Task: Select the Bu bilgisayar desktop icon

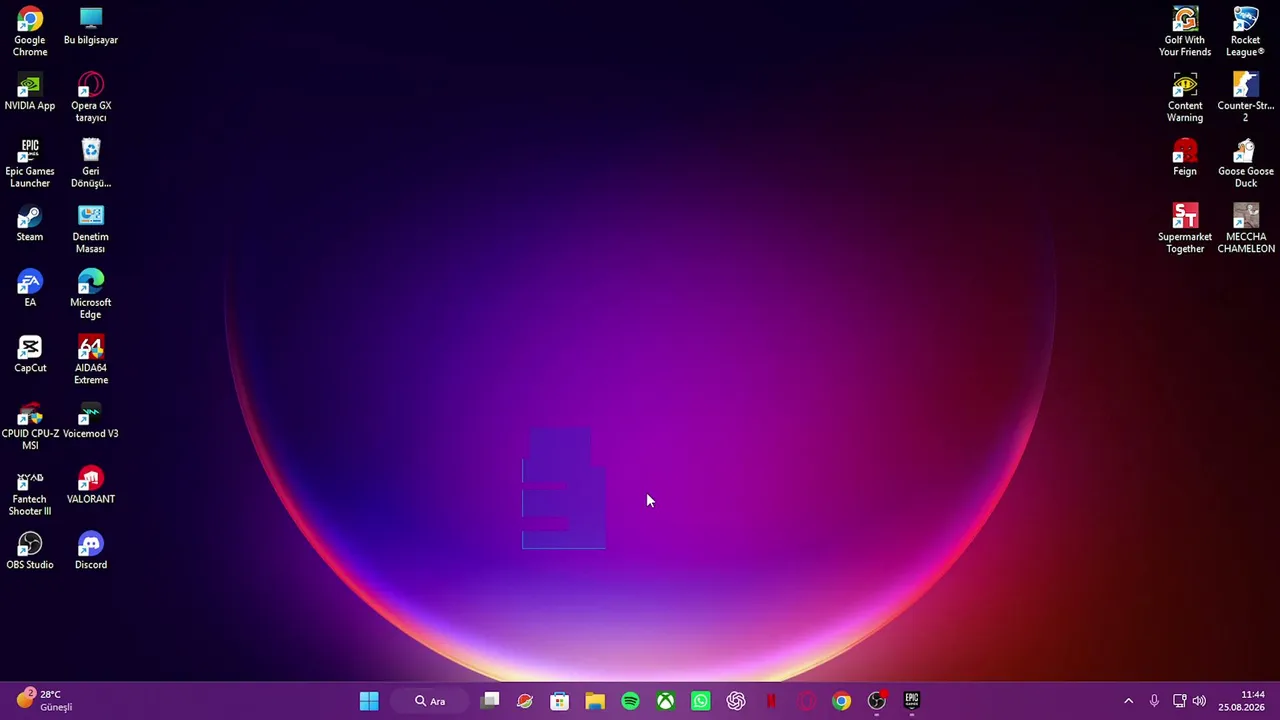Action: pyautogui.click(x=91, y=26)
